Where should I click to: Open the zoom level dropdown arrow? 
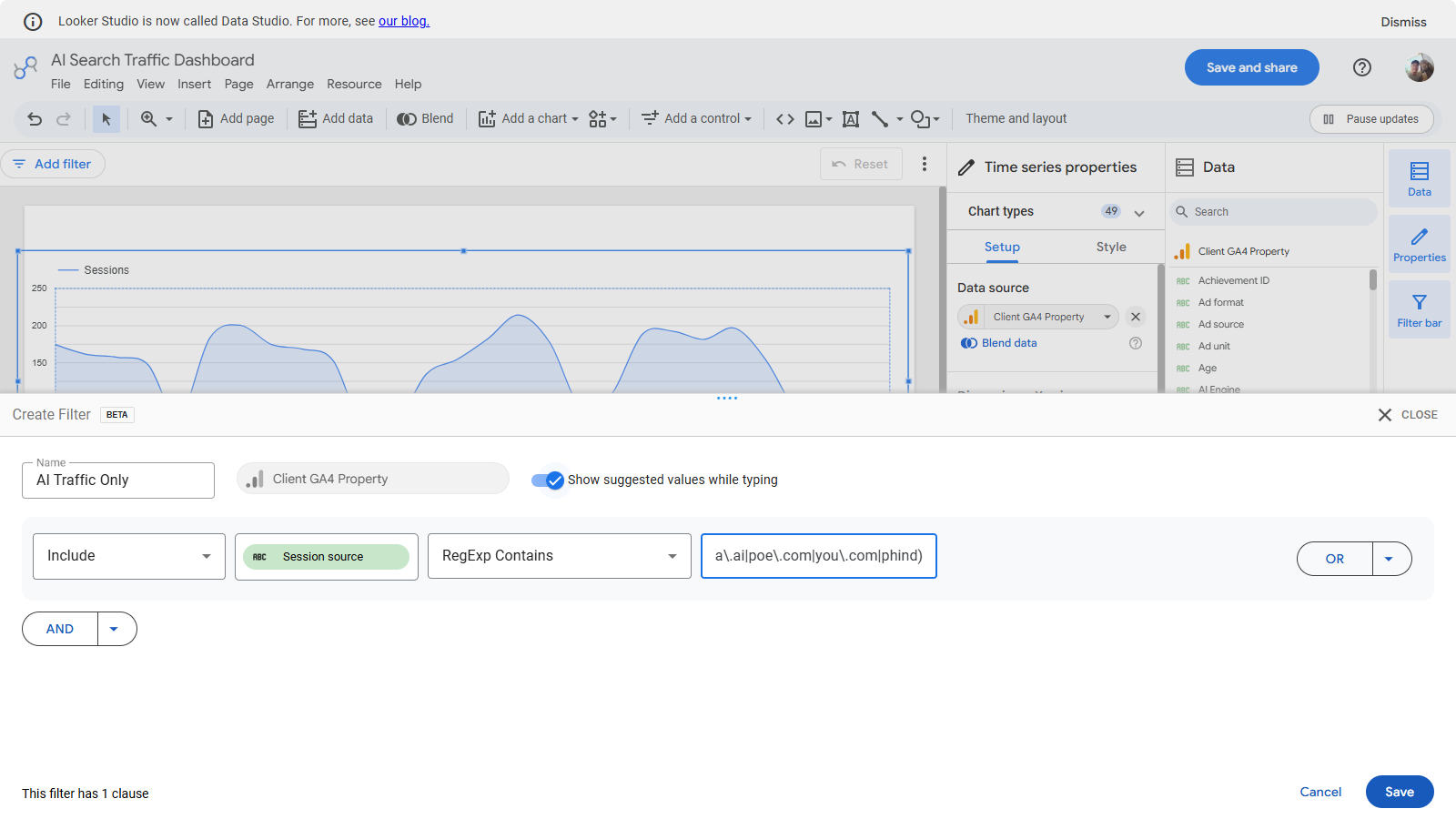tap(169, 119)
